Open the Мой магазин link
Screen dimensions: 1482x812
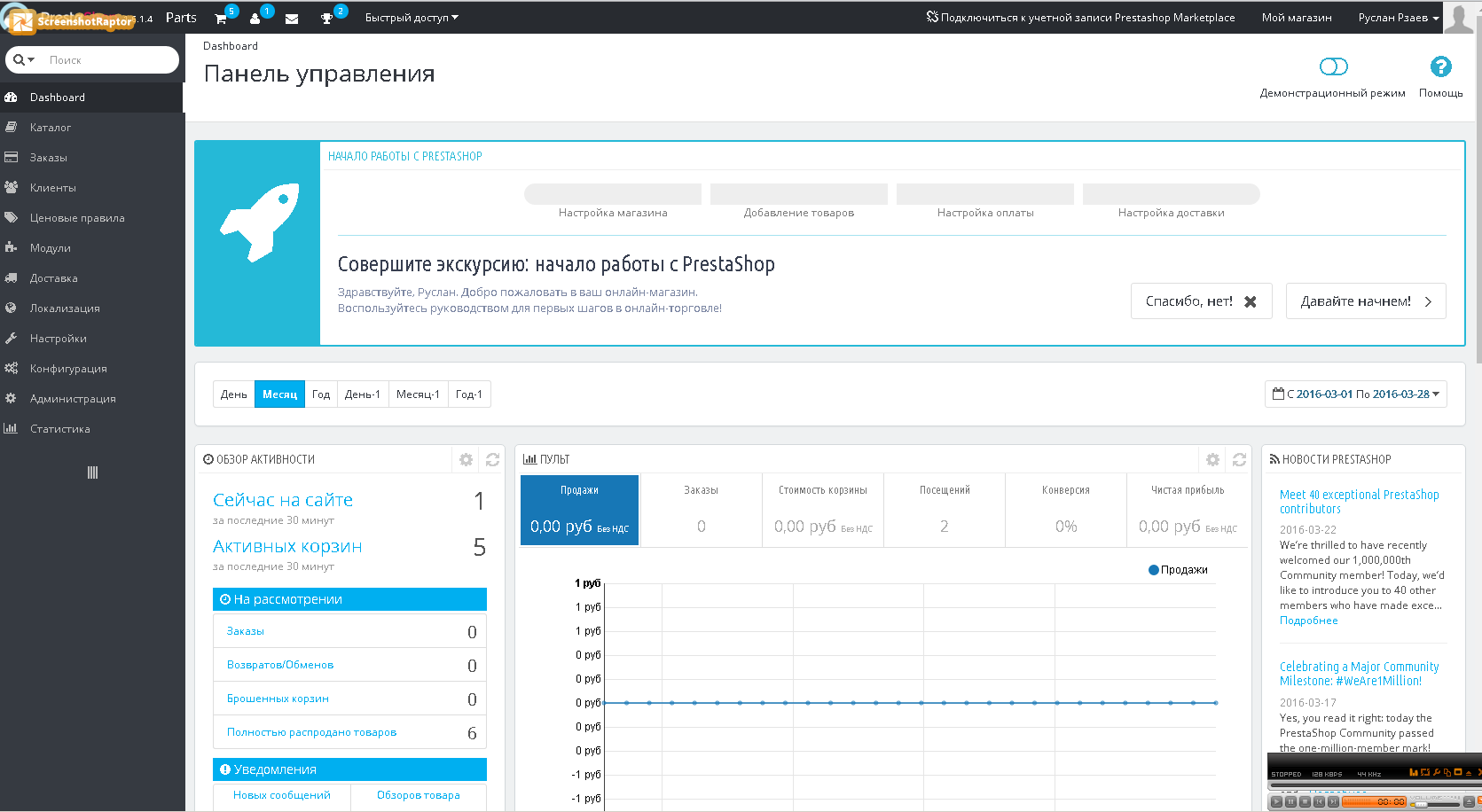click(x=1297, y=18)
